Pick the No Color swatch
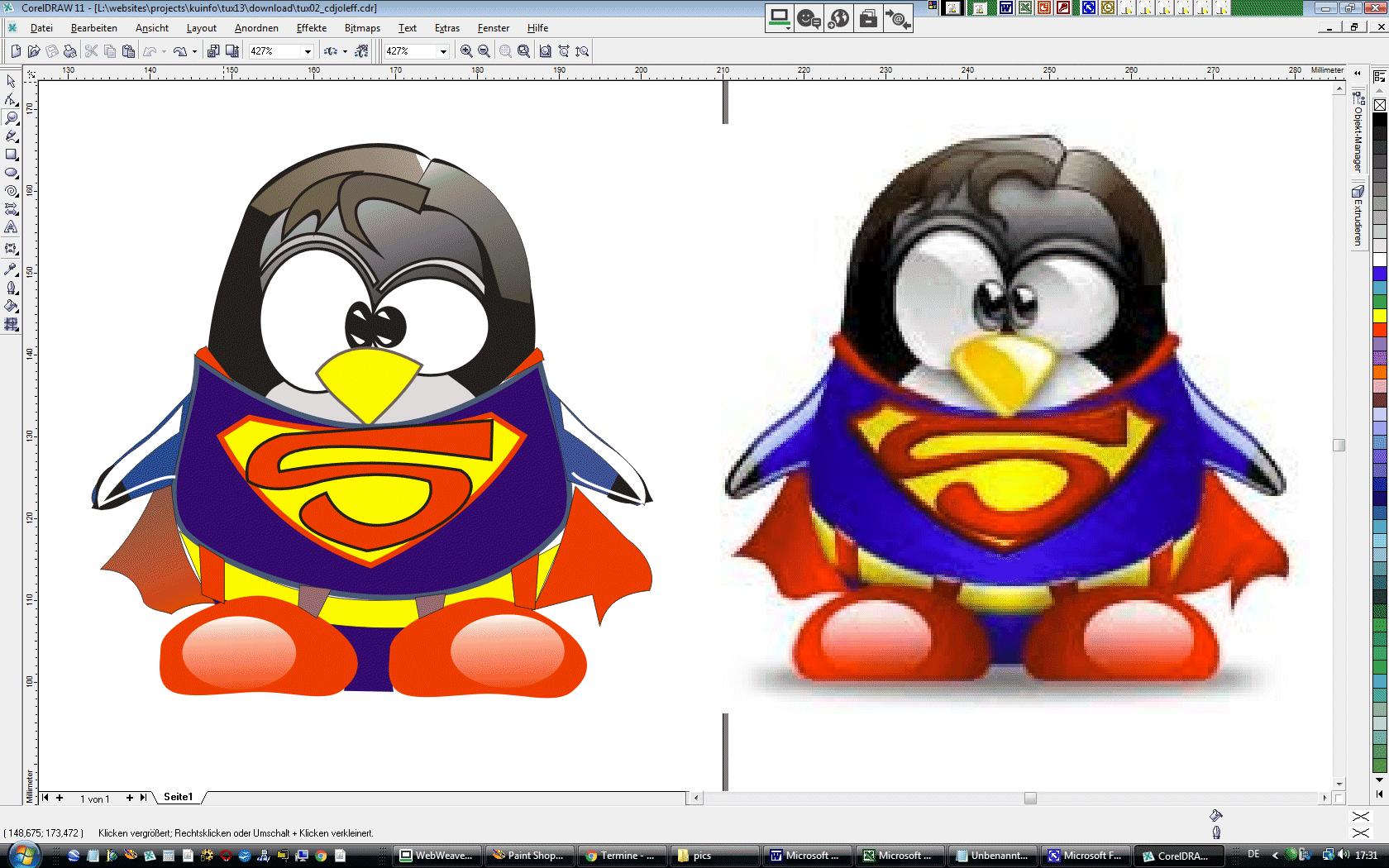 pyautogui.click(x=1380, y=105)
